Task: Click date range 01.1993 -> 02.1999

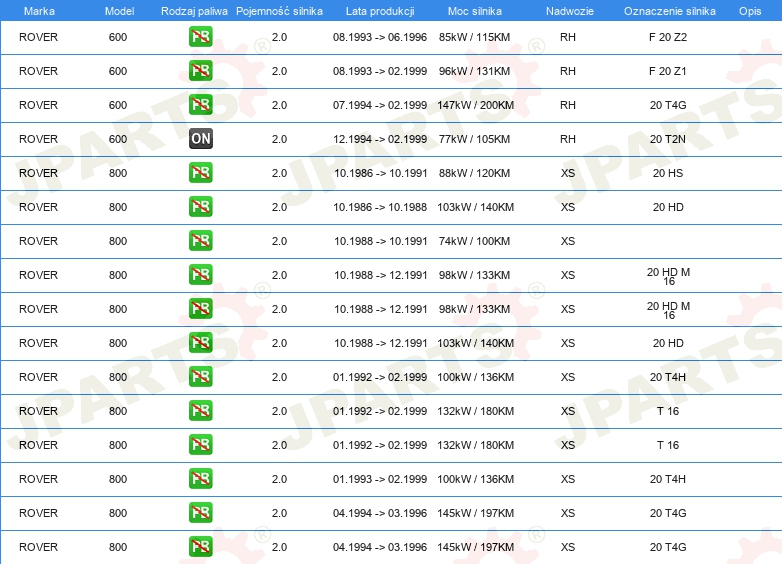Action: pos(380,479)
